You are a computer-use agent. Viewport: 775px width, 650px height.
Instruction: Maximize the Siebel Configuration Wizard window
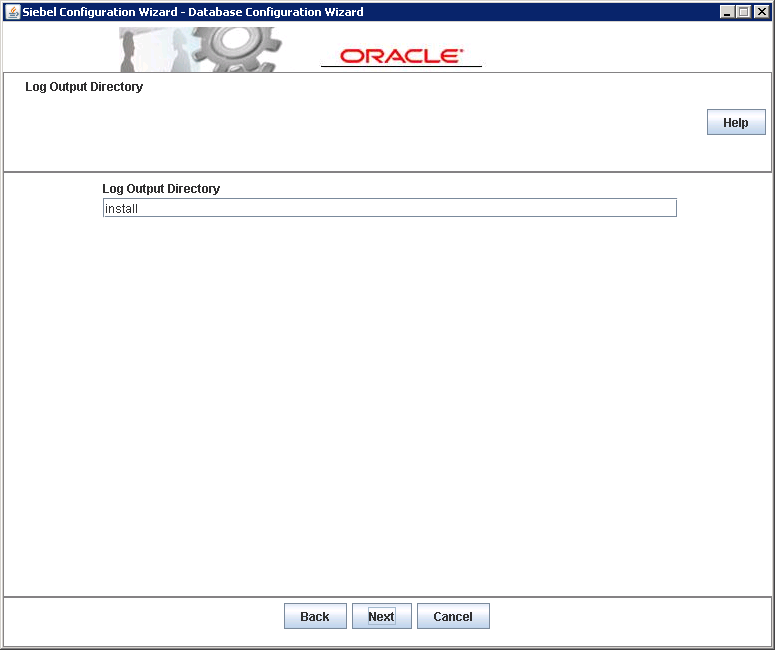[743, 12]
